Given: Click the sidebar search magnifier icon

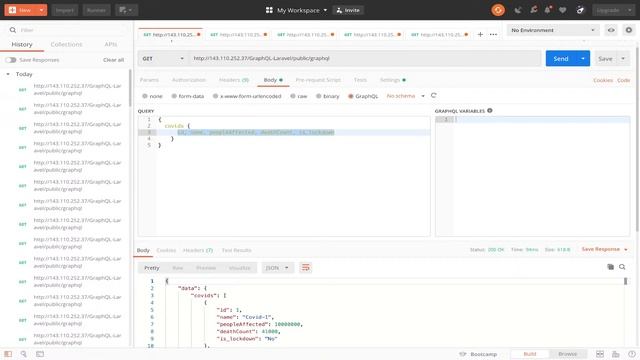Looking at the screenshot, I should (x=13, y=30).
